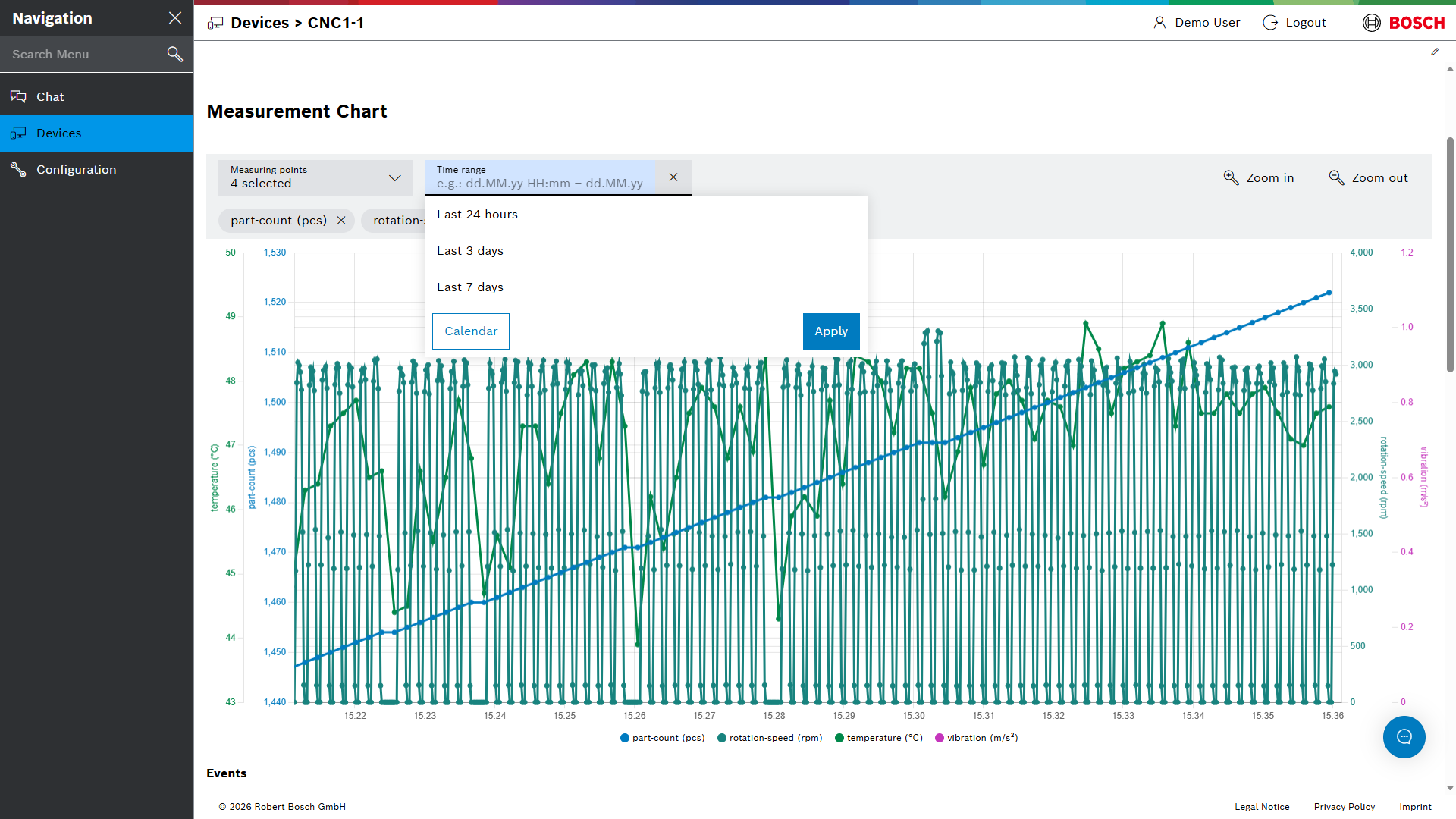Open the Calendar picker
1456x819 pixels.
tap(471, 331)
